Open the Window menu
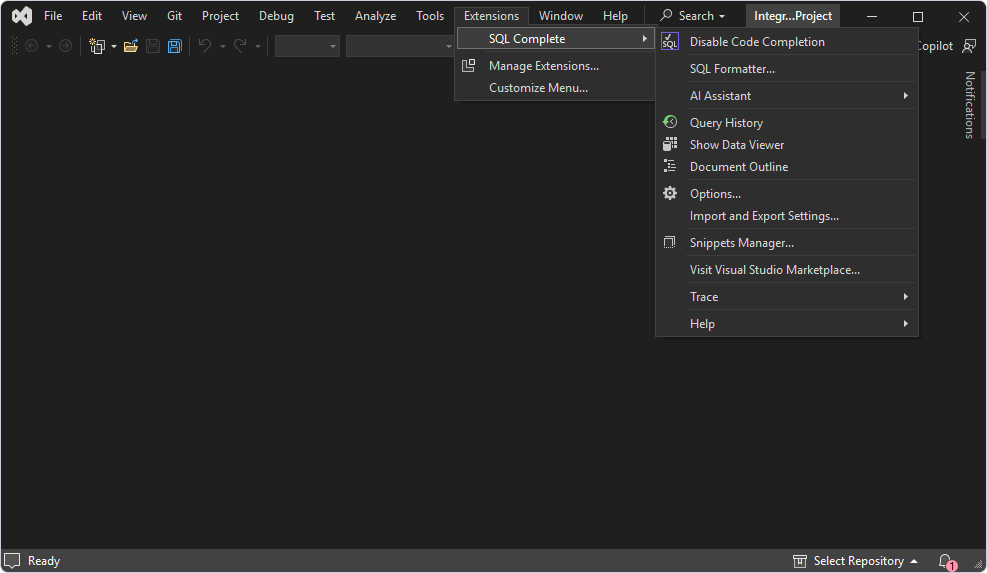Screen dimensions: 987x573 coord(561,16)
